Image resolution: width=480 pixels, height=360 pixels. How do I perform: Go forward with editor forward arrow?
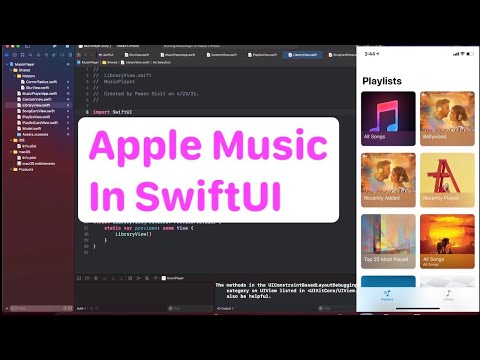pos(91,55)
